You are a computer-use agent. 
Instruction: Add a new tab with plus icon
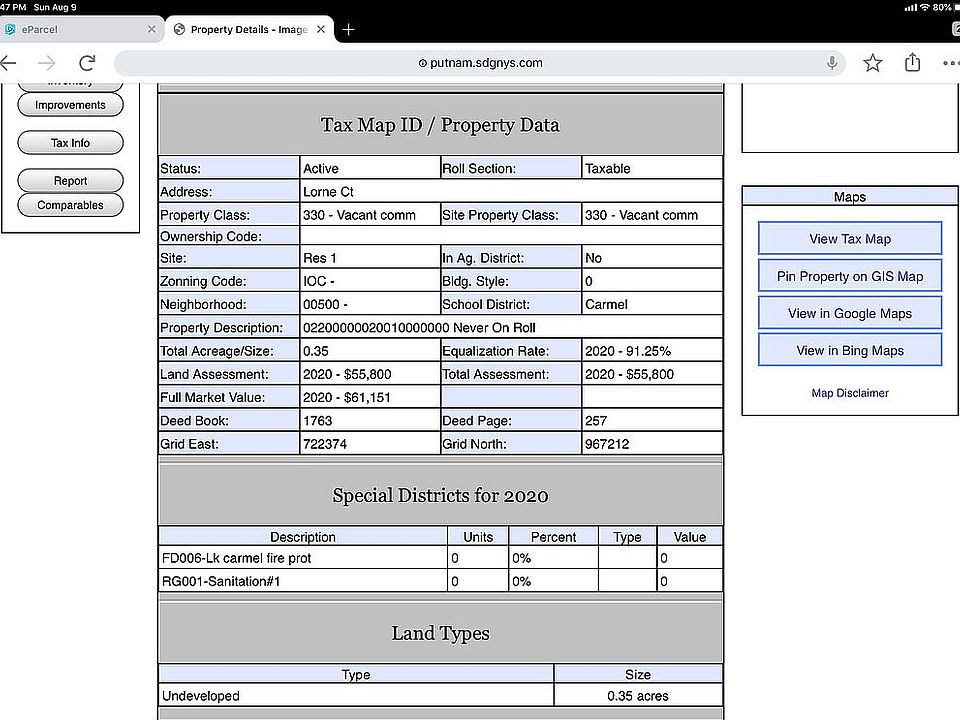348,29
